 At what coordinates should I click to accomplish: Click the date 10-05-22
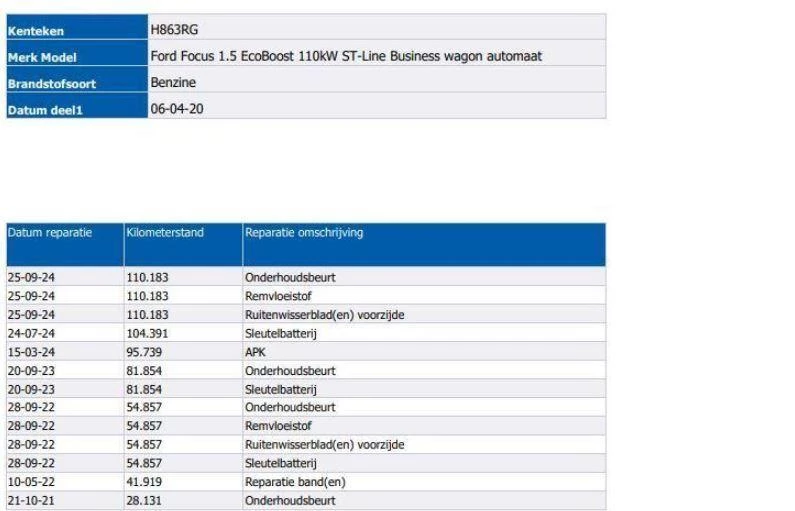31,482
